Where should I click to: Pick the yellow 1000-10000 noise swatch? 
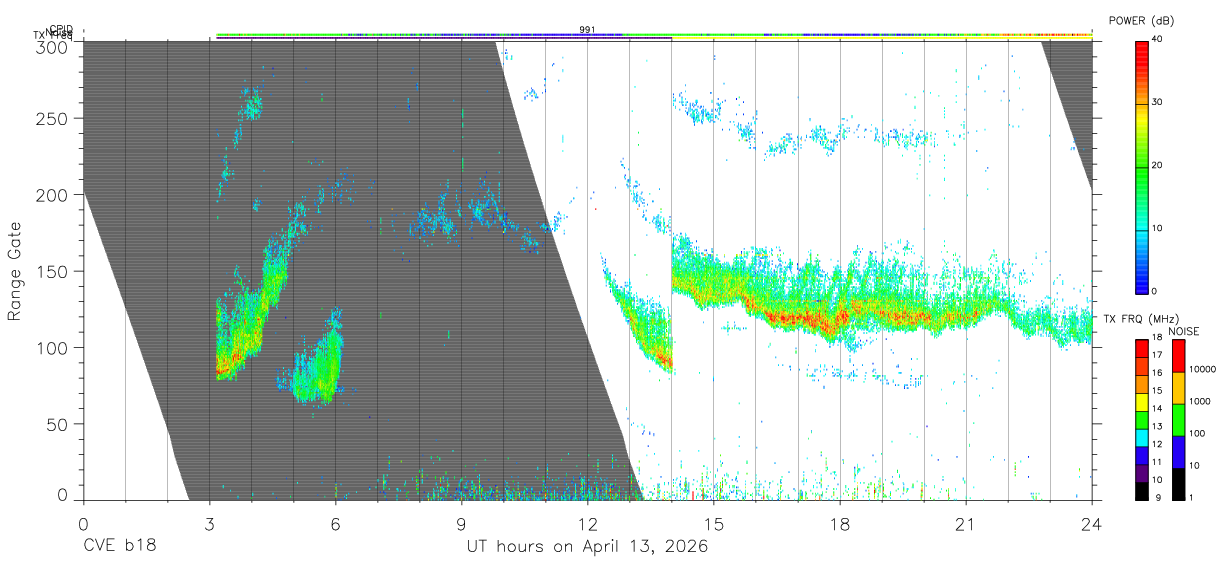[1178, 388]
